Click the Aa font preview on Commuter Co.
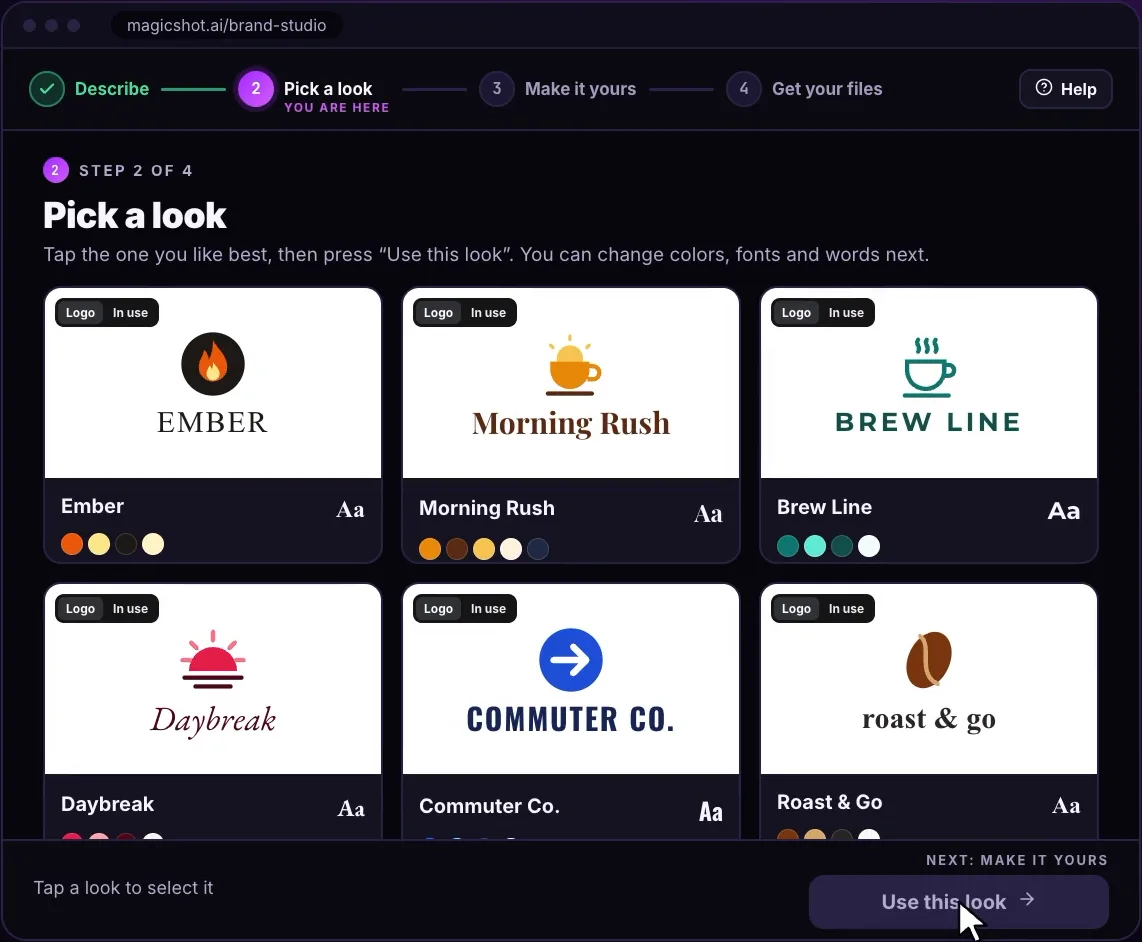Viewport: 1142px width, 942px height. pos(711,812)
